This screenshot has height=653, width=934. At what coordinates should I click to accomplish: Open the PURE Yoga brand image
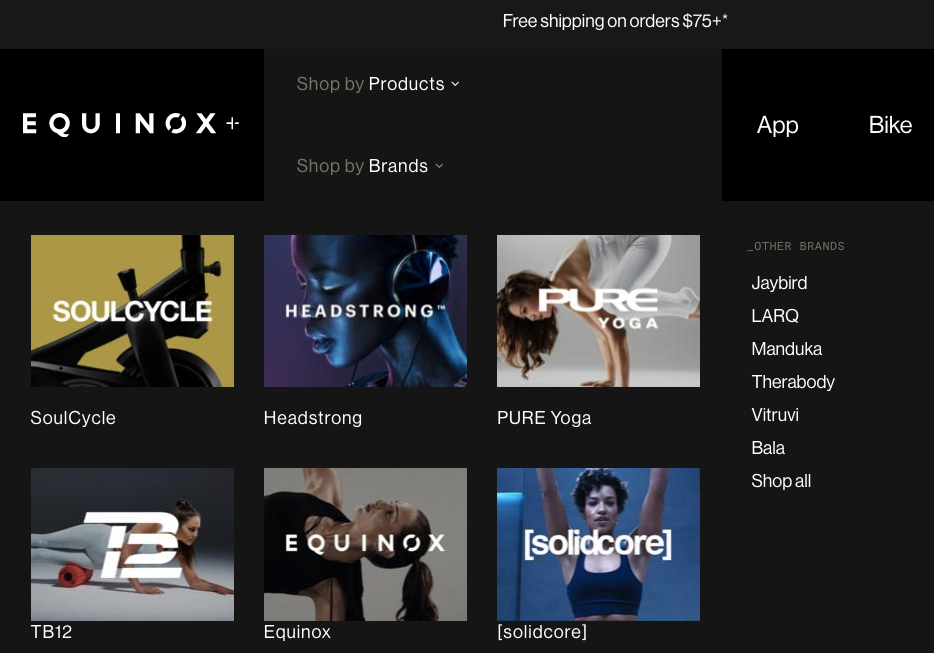pyautogui.click(x=598, y=311)
